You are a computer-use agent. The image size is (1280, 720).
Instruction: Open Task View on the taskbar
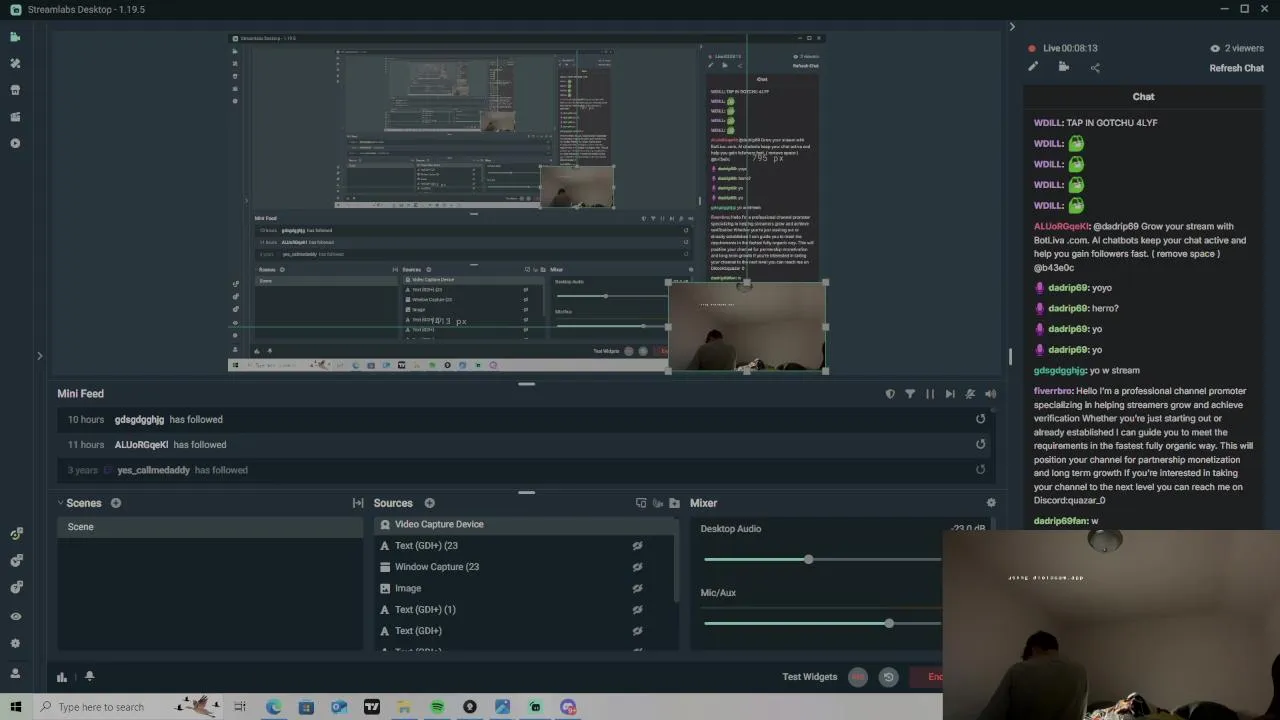[240, 707]
